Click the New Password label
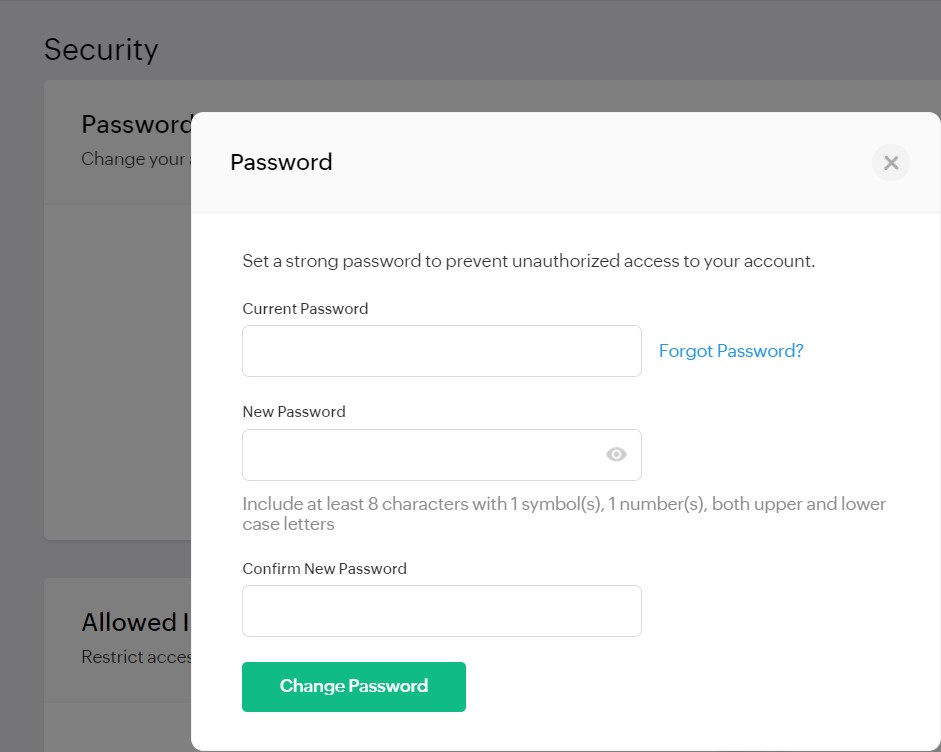941x752 pixels. (293, 411)
